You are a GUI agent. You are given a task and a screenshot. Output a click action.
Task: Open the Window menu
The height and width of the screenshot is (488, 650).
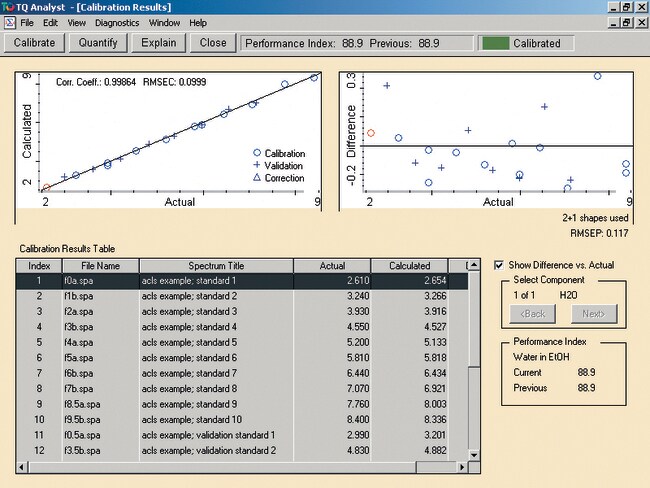click(165, 22)
